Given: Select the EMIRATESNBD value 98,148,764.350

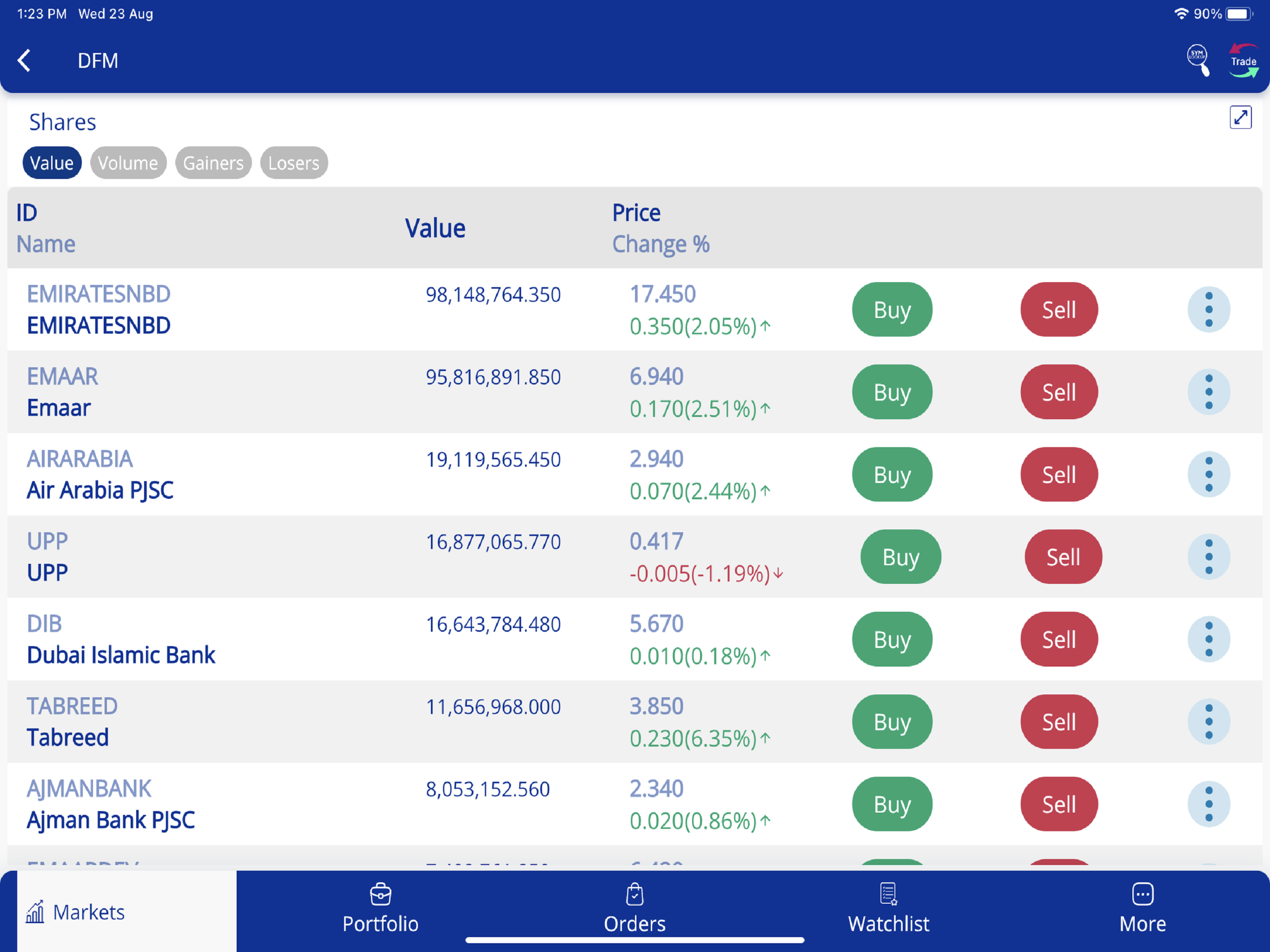Looking at the screenshot, I should click(493, 295).
